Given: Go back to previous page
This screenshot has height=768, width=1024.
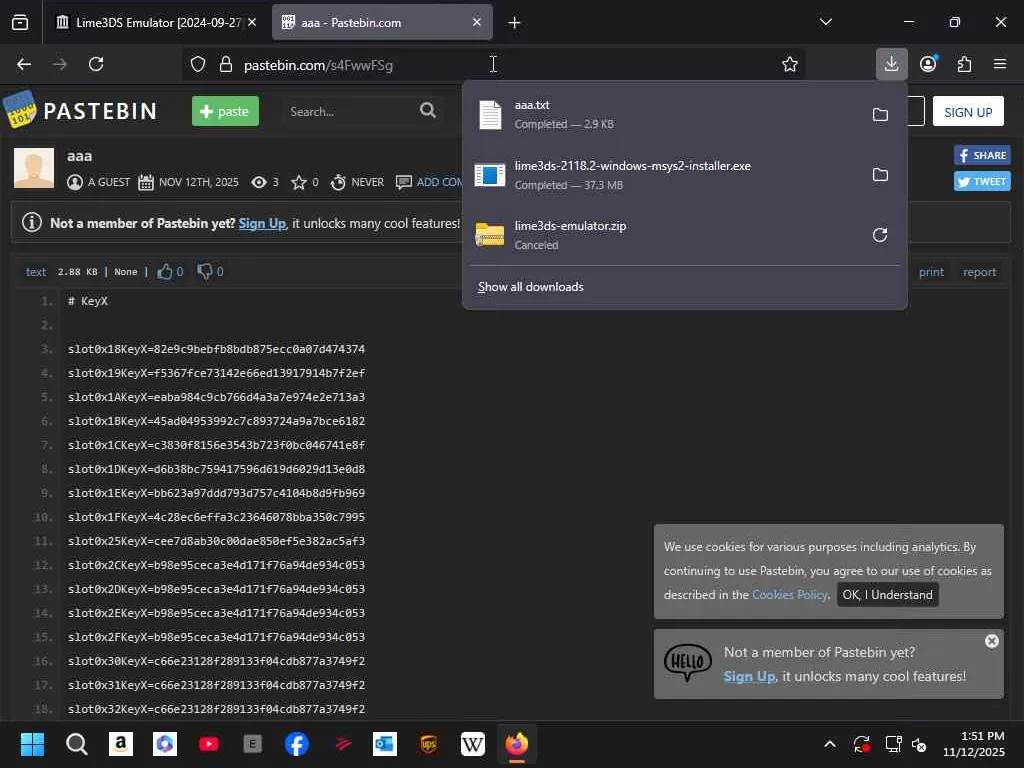Looking at the screenshot, I should [x=24, y=64].
